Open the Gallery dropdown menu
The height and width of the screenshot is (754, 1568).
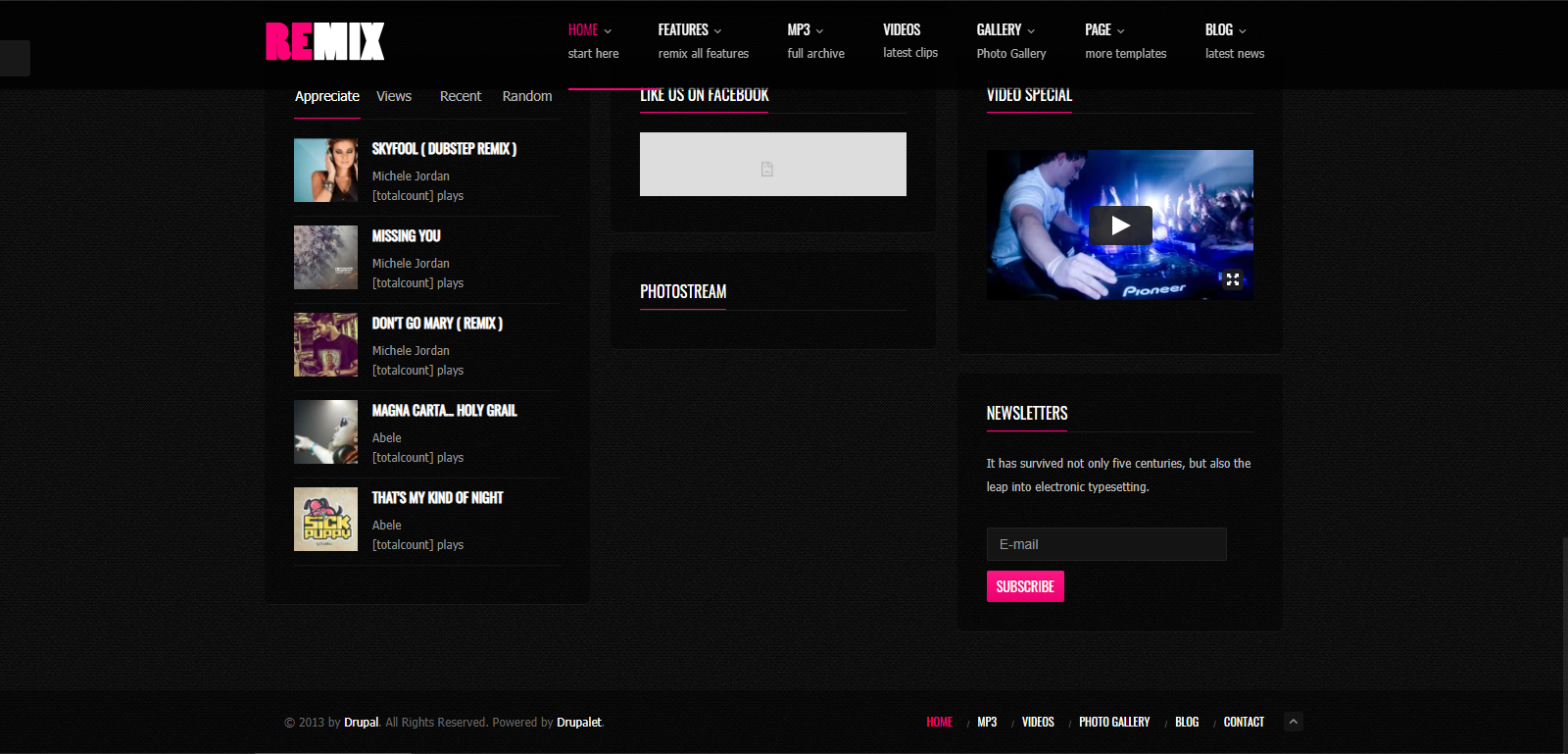coord(1004,30)
